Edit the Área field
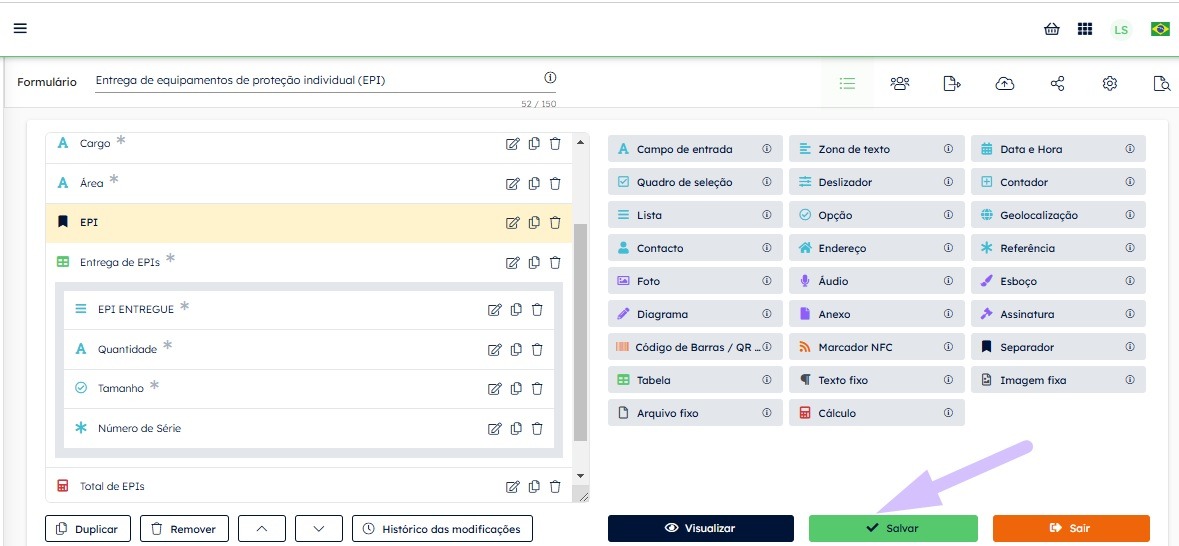Image resolution: width=1179 pixels, height=546 pixels. click(512, 183)
